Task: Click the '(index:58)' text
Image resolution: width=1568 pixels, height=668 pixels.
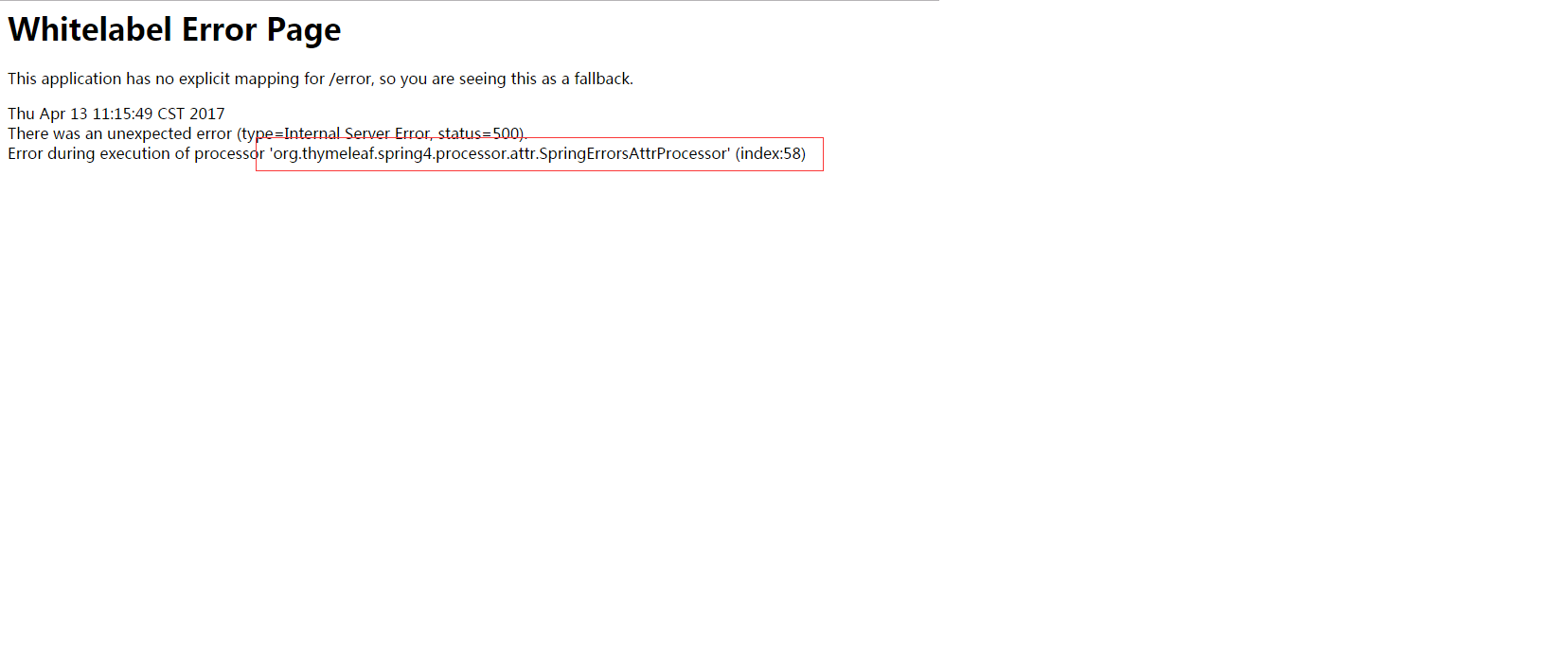Action: click(x=771, y=153)
